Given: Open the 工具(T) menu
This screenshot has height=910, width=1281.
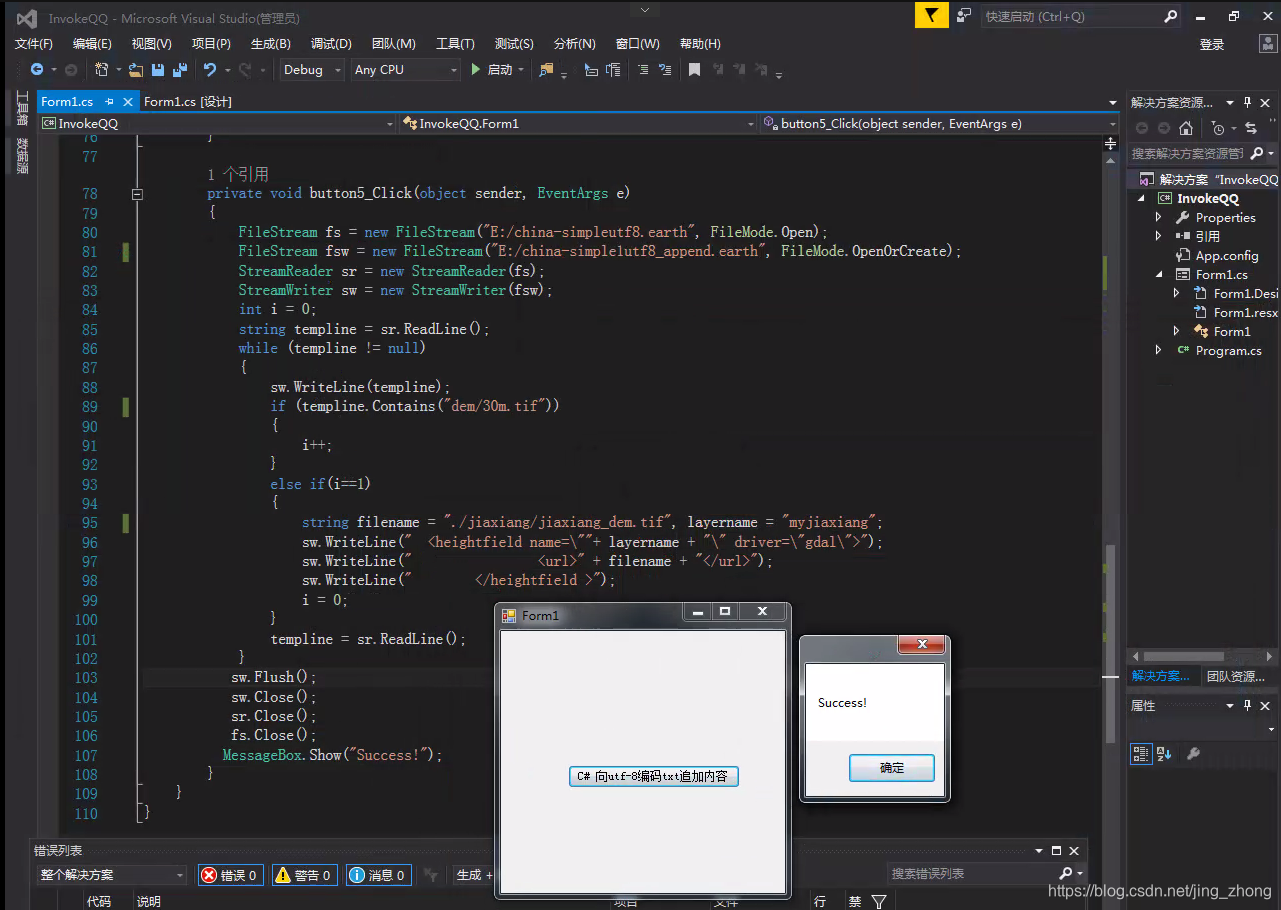Looking at the screenshot, I should [x=455, y=44].
